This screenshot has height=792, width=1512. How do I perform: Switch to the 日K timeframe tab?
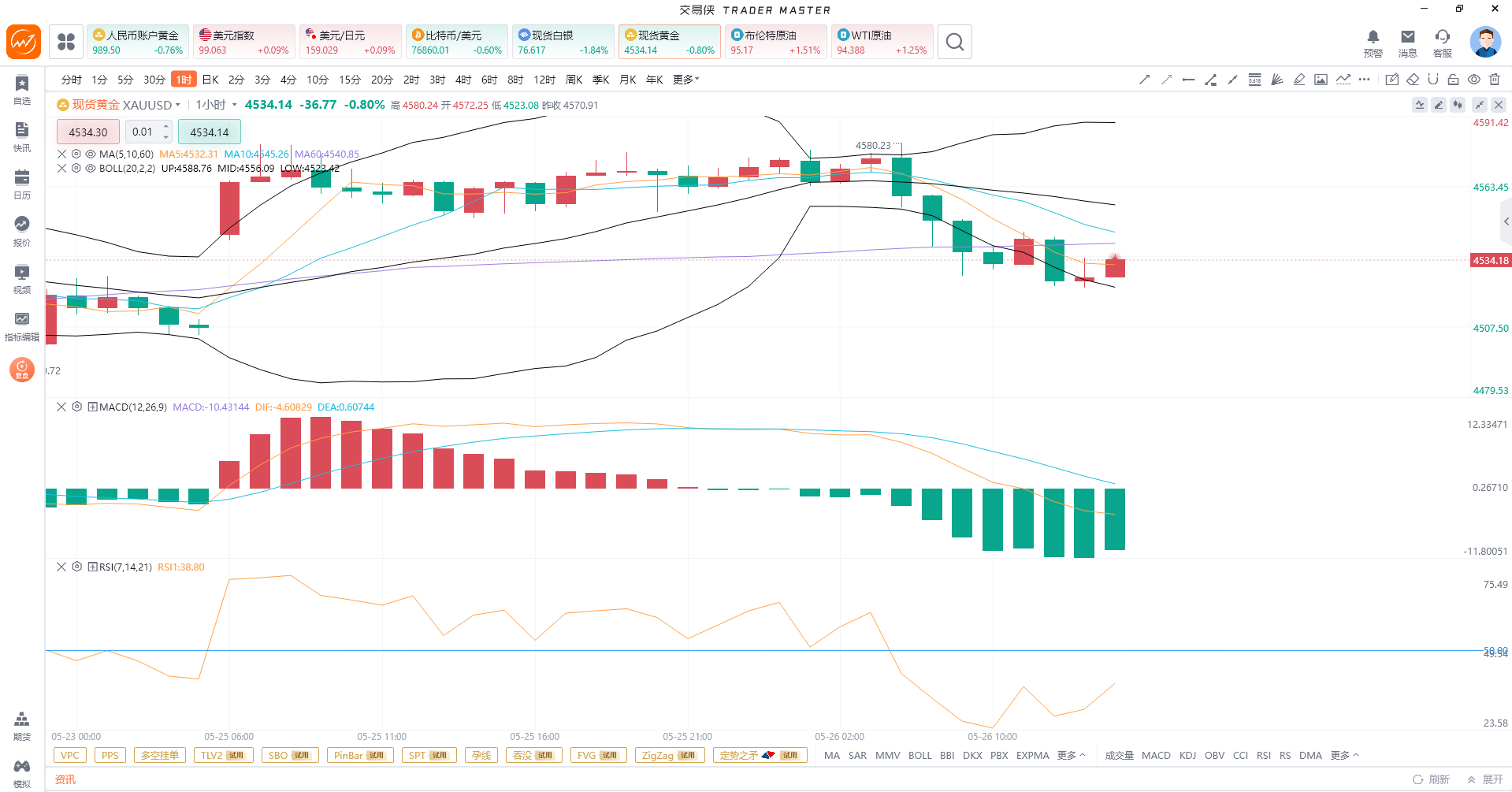coord(210,80)
